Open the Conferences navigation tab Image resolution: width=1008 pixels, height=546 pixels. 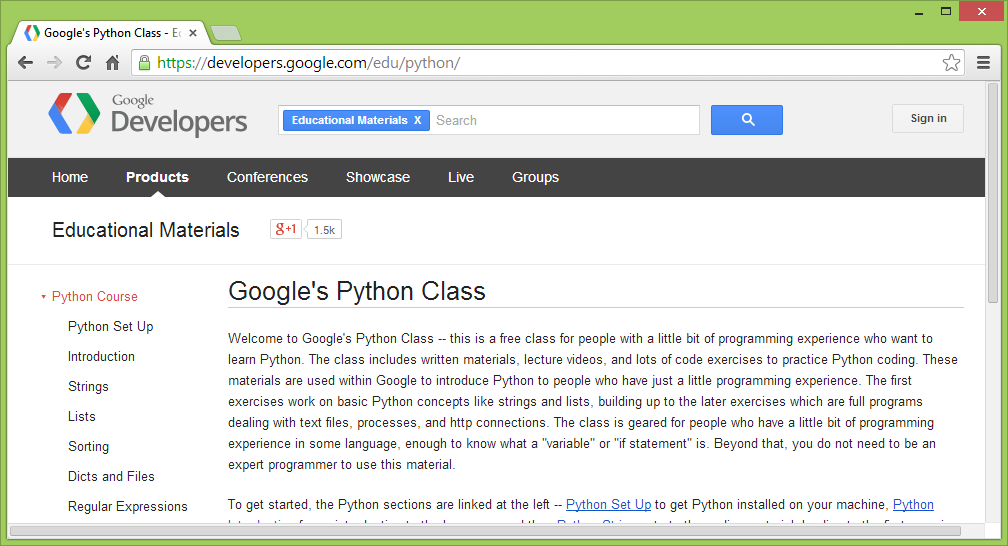point(267,177)
